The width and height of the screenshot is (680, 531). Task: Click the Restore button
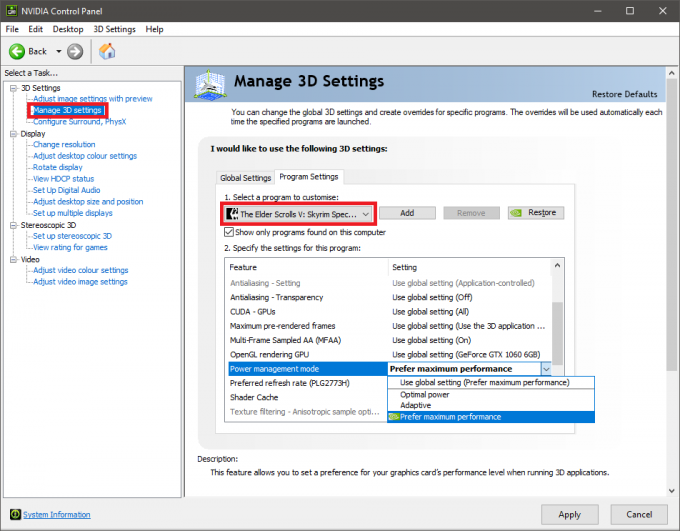536,213
